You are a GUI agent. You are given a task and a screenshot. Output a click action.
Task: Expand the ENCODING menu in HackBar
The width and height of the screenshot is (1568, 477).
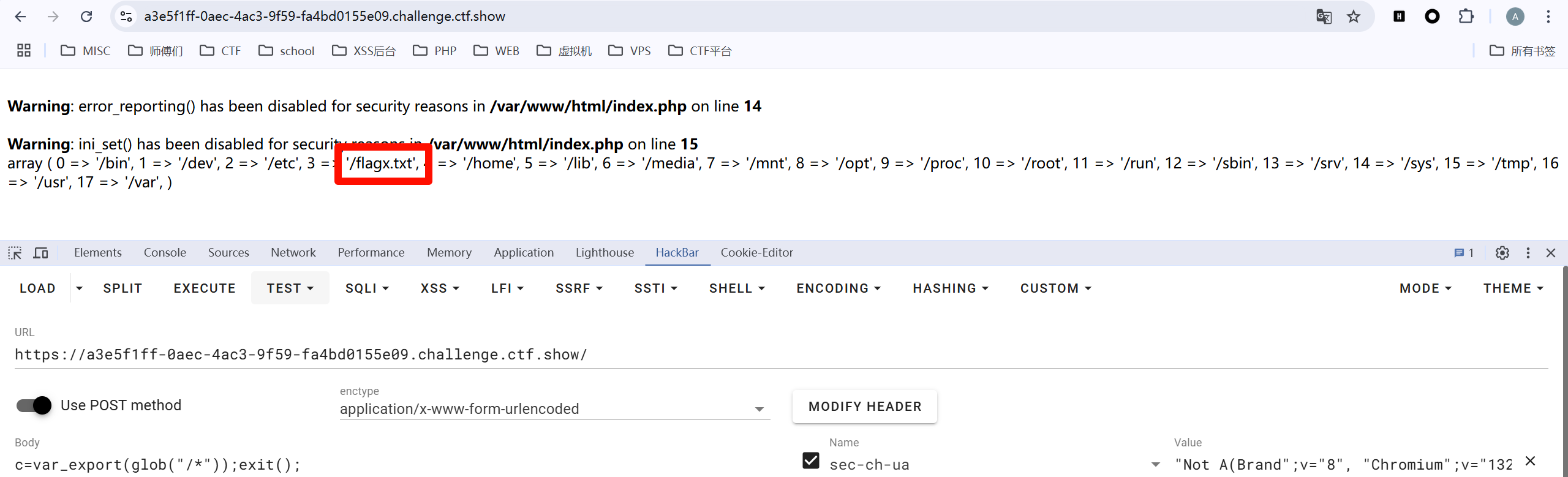(x=838, y=288)
